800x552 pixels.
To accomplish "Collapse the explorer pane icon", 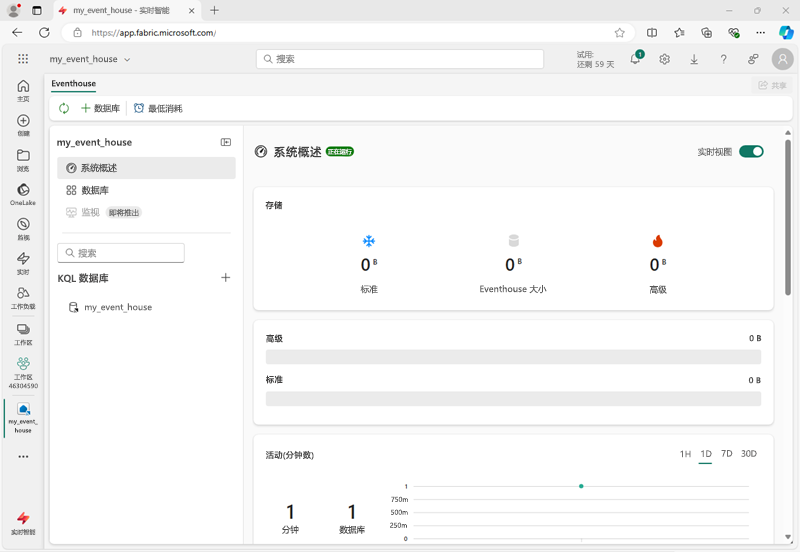I will 226,142.
